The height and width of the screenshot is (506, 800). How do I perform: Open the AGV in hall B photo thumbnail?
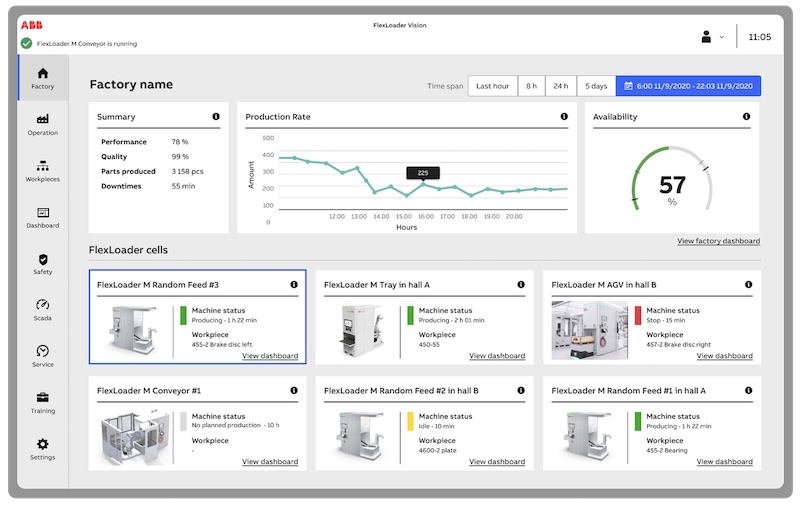(589, 330)
